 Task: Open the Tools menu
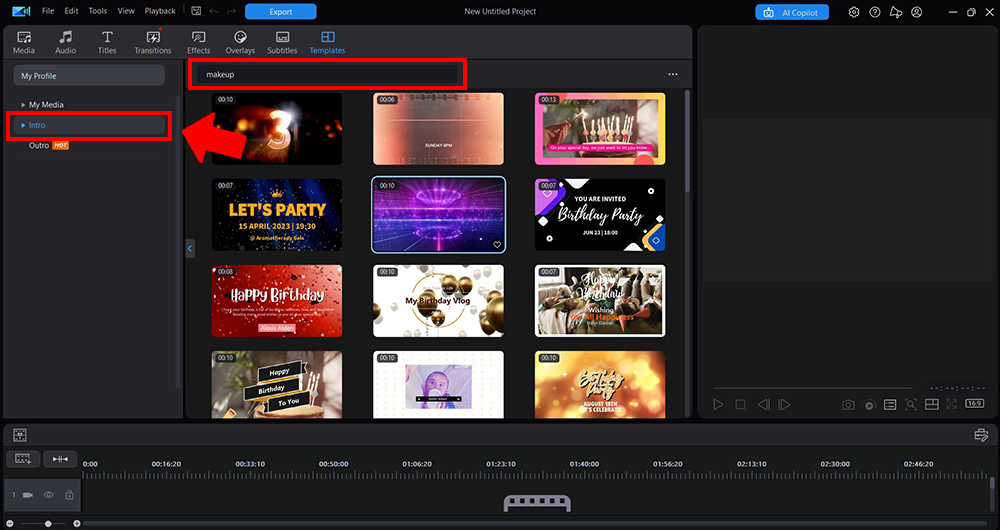click(97, 11)
